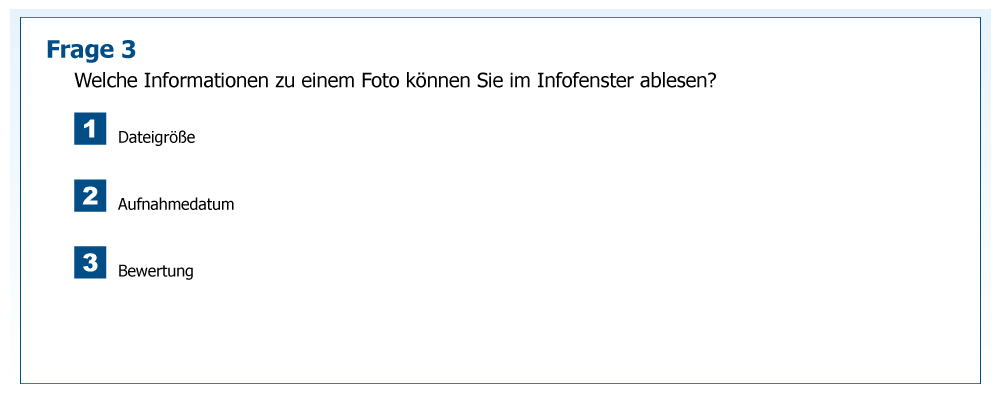Image resolution: width=1000 pixels, height=400 pixels.
Task: Select answer number 1 icon
Action: point(90,129)
